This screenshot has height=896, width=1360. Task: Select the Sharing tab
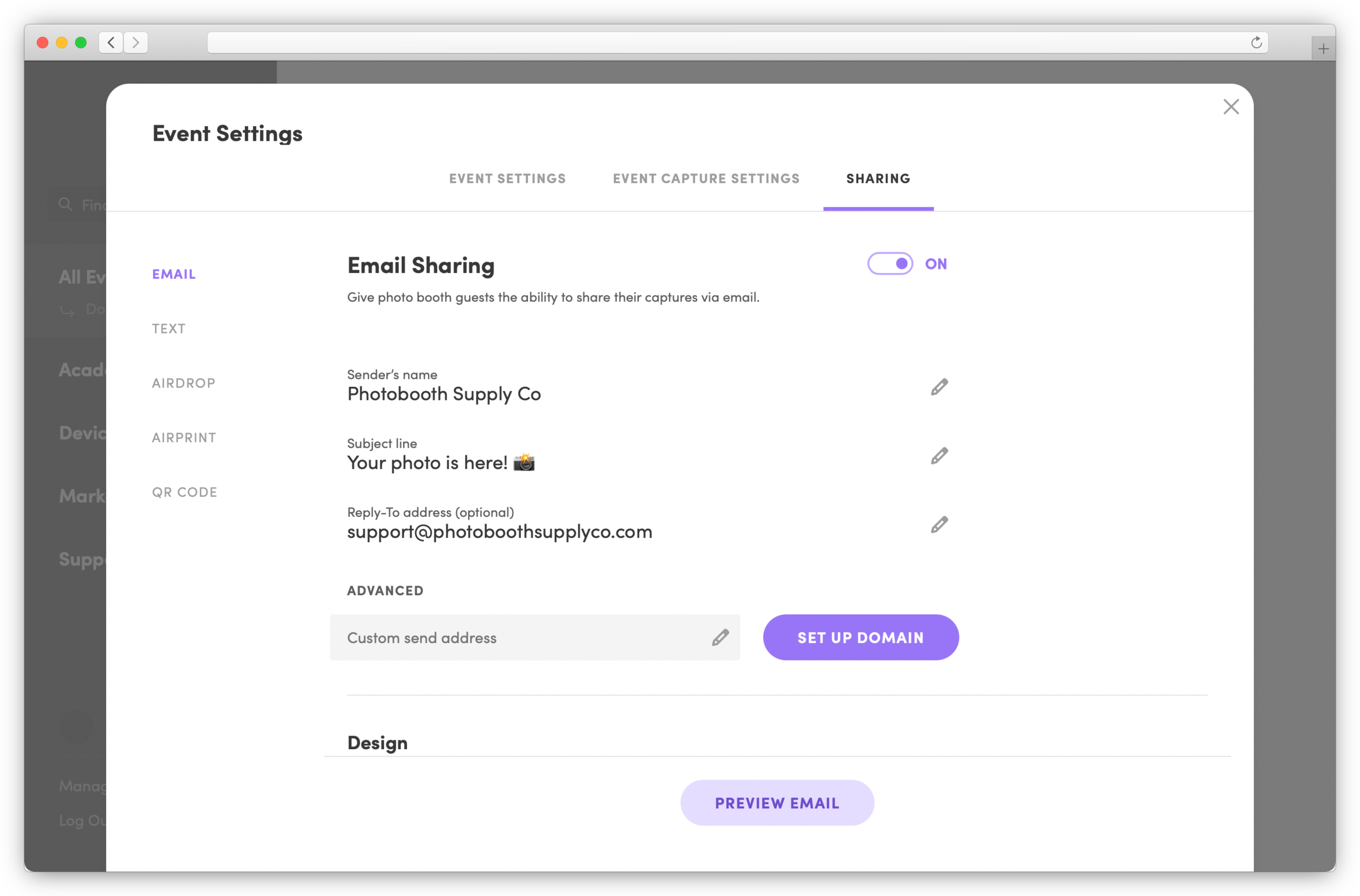(x=877, y=179)
